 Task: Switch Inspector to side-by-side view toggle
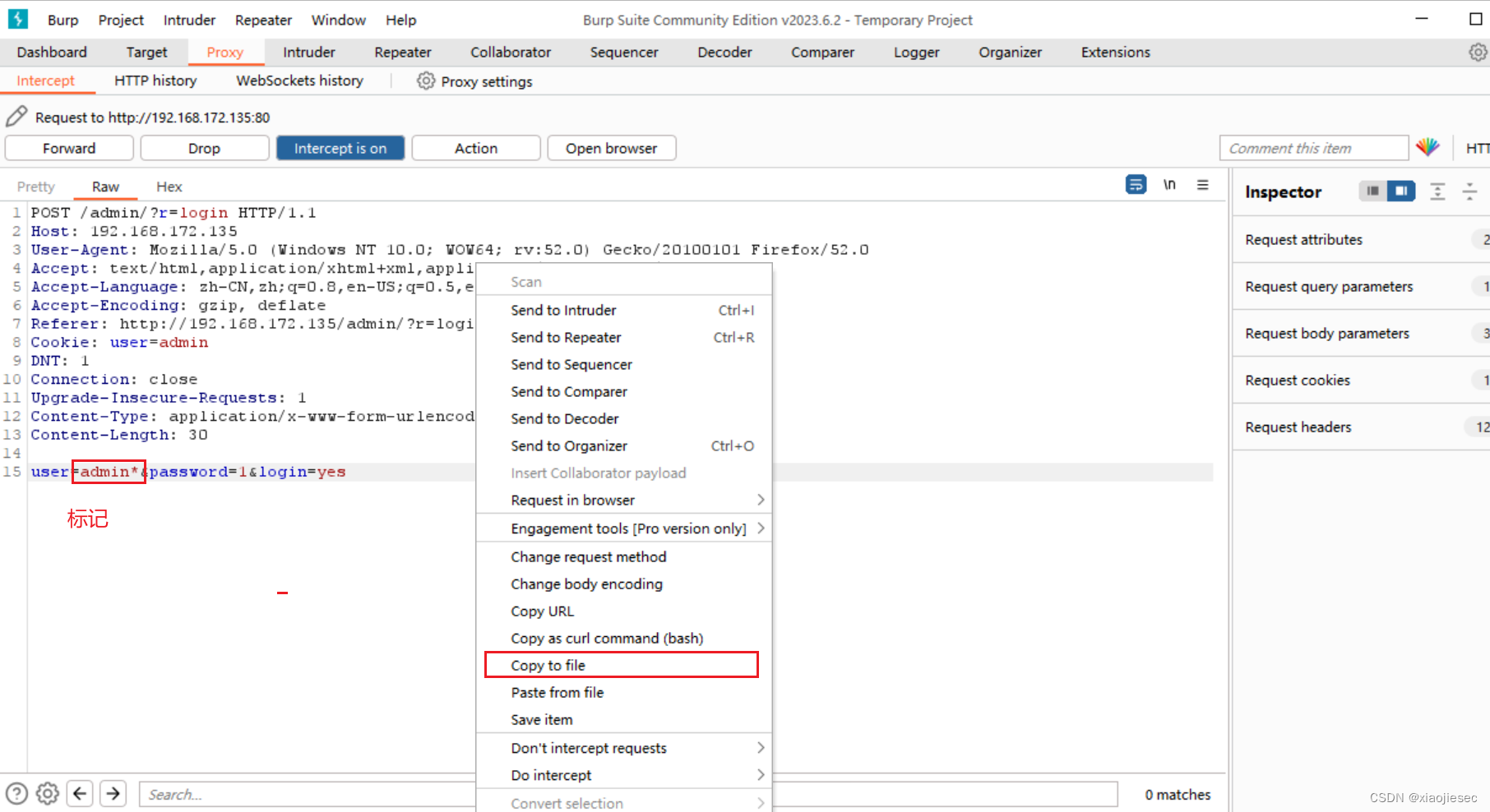pyautogui.click(x=1402, y=190)
